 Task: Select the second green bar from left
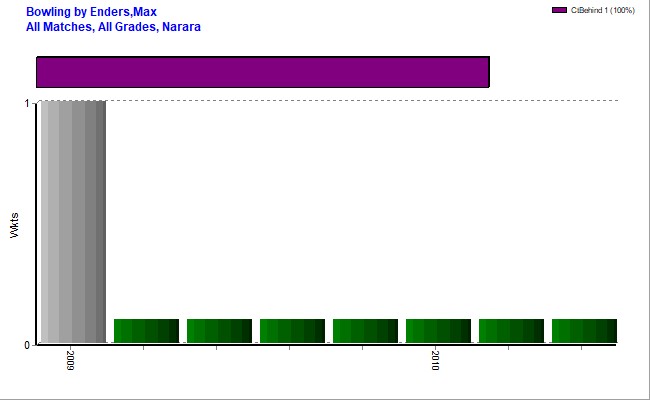click(x=219, y=330)
